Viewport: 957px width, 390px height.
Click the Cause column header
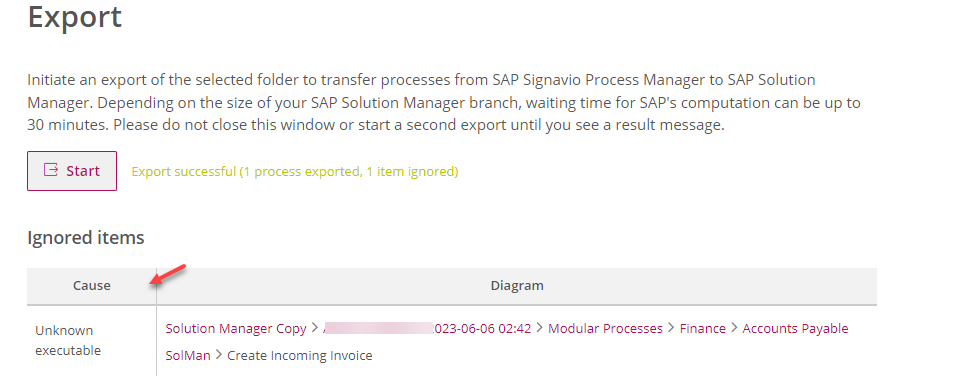click(x=92, y=286)
